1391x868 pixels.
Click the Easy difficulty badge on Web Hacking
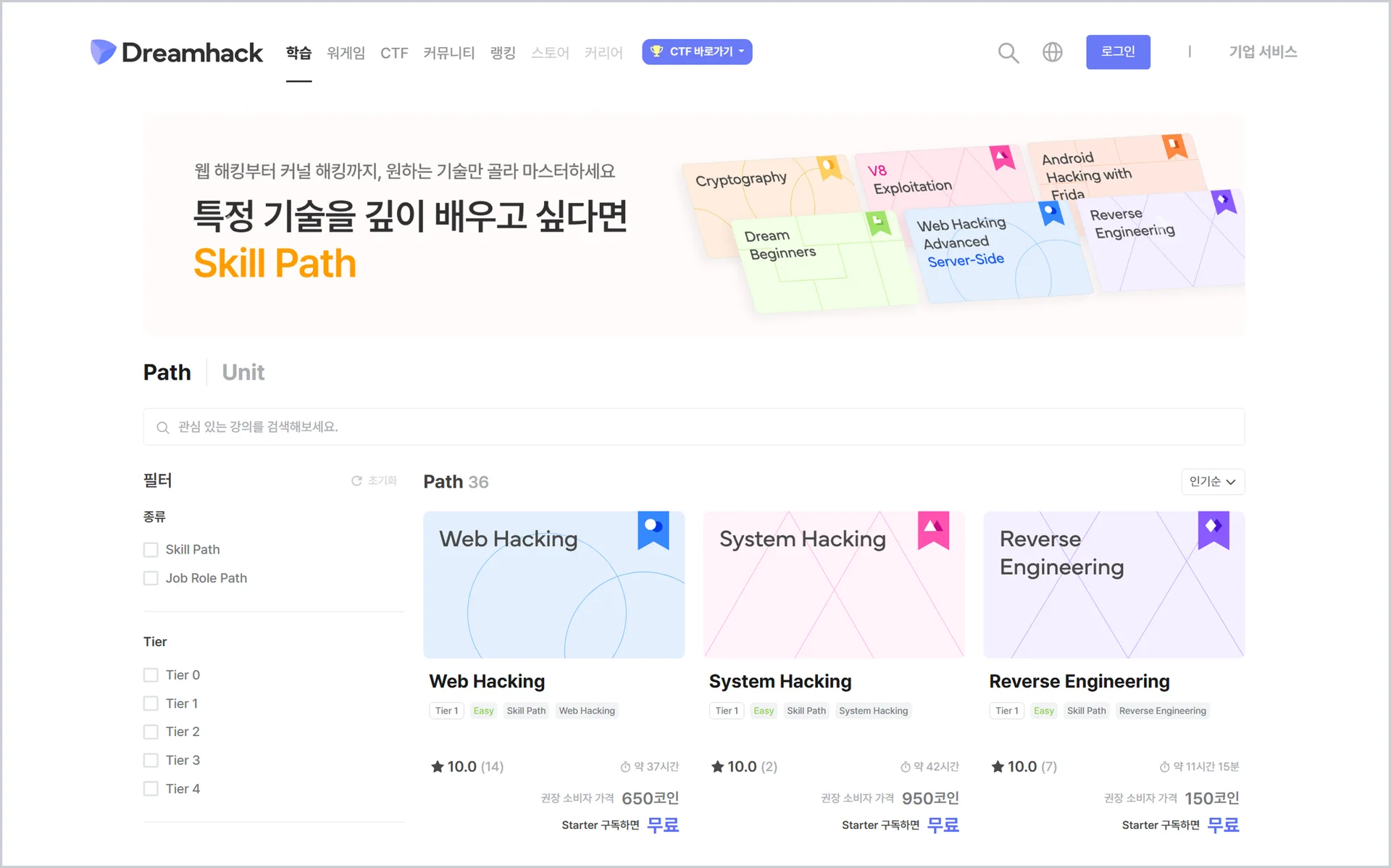(x=483, y=710)
